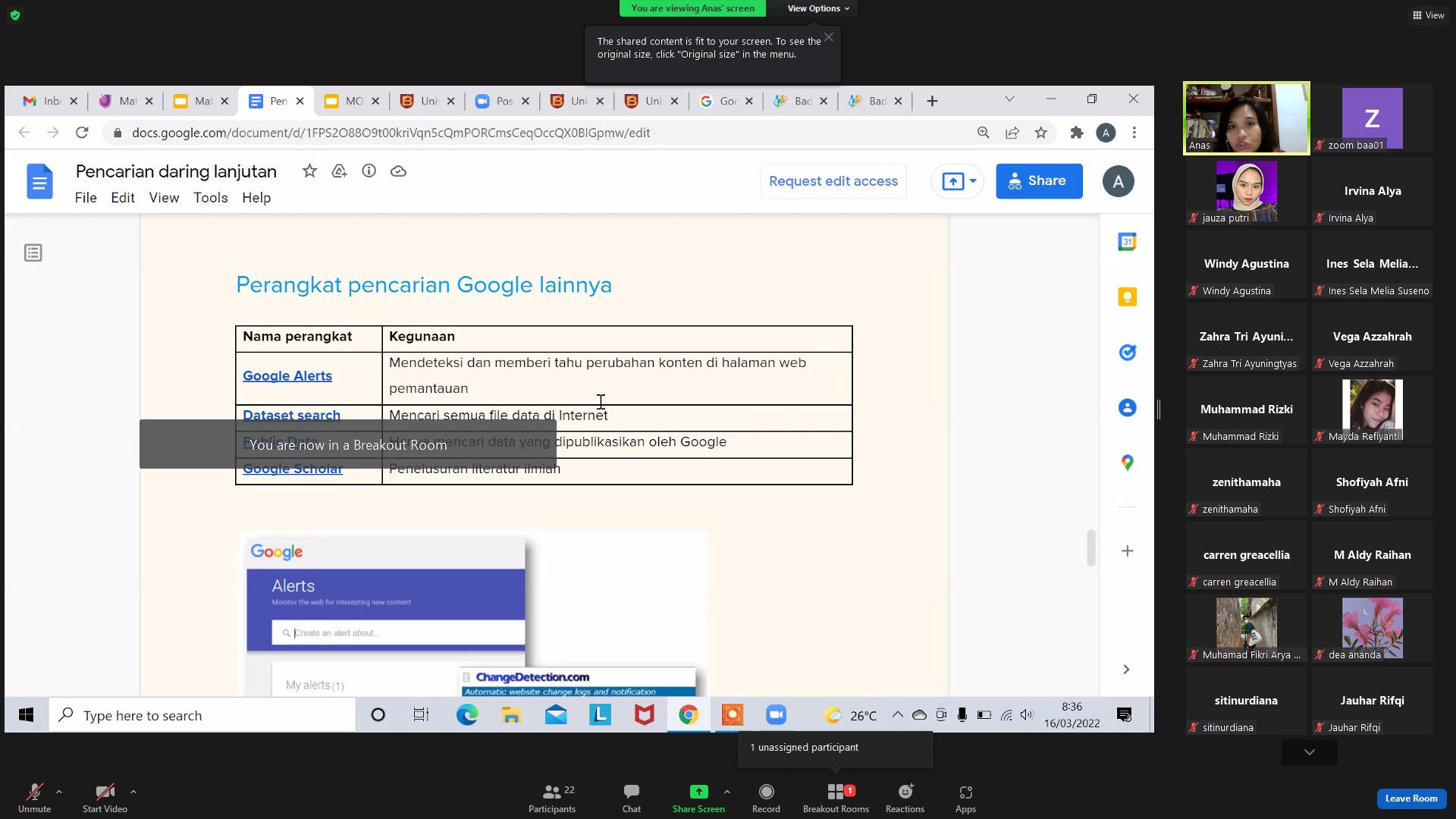Show hidden system tray icons
The image size is (1456, 819).
coord(897,714)
